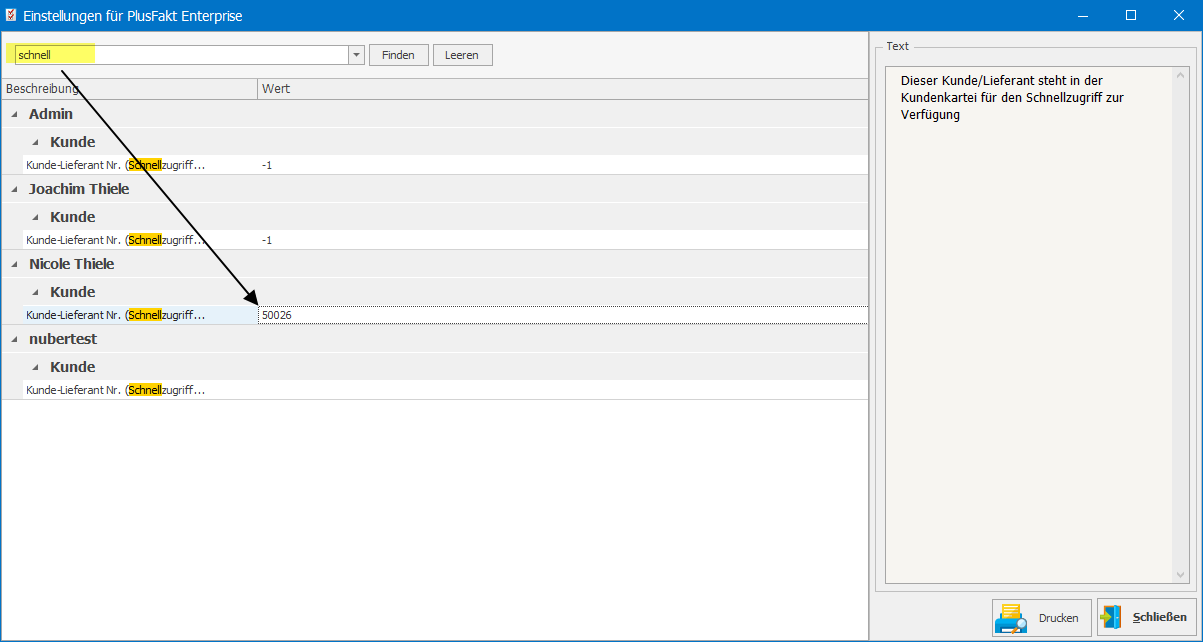Click the -1 value in Admin's row

pos(267,165)
